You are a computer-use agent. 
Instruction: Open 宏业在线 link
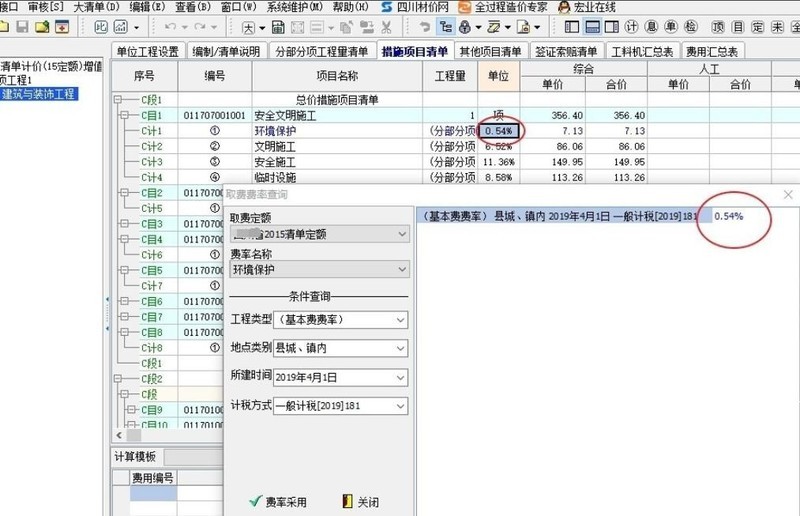click(x=587, y=7)
